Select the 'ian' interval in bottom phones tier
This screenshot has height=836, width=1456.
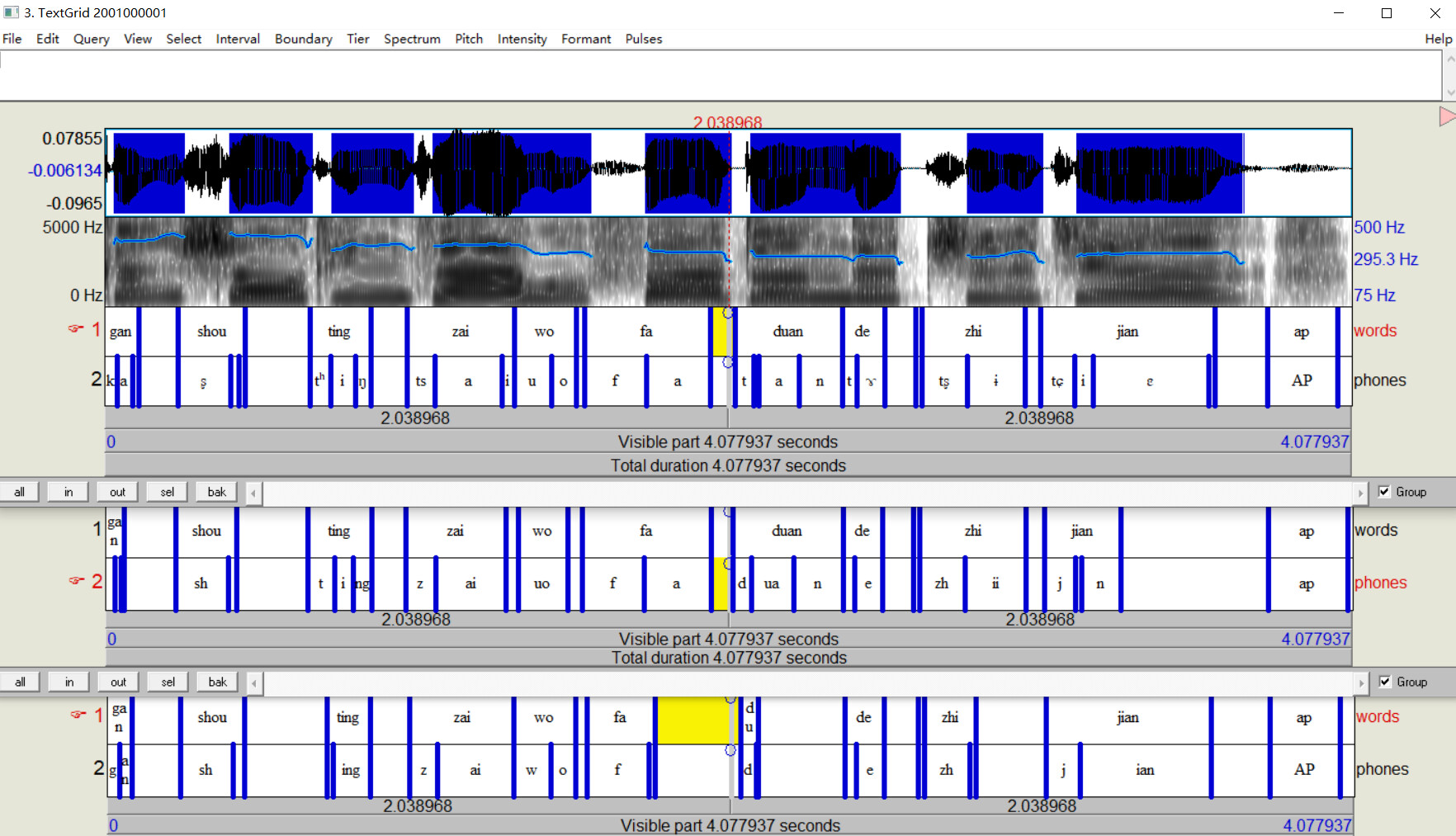click(x=1145, y=770)
